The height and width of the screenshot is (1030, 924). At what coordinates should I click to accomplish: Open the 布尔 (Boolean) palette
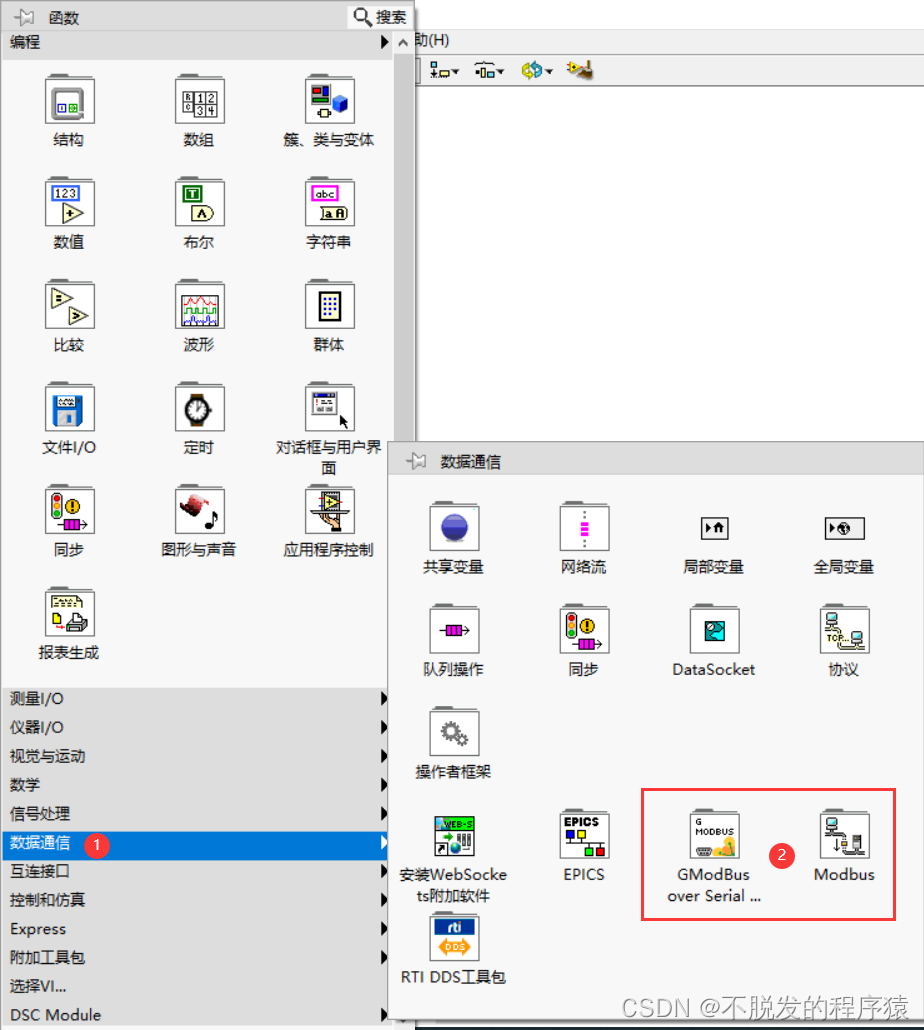(x=198, y=203)
